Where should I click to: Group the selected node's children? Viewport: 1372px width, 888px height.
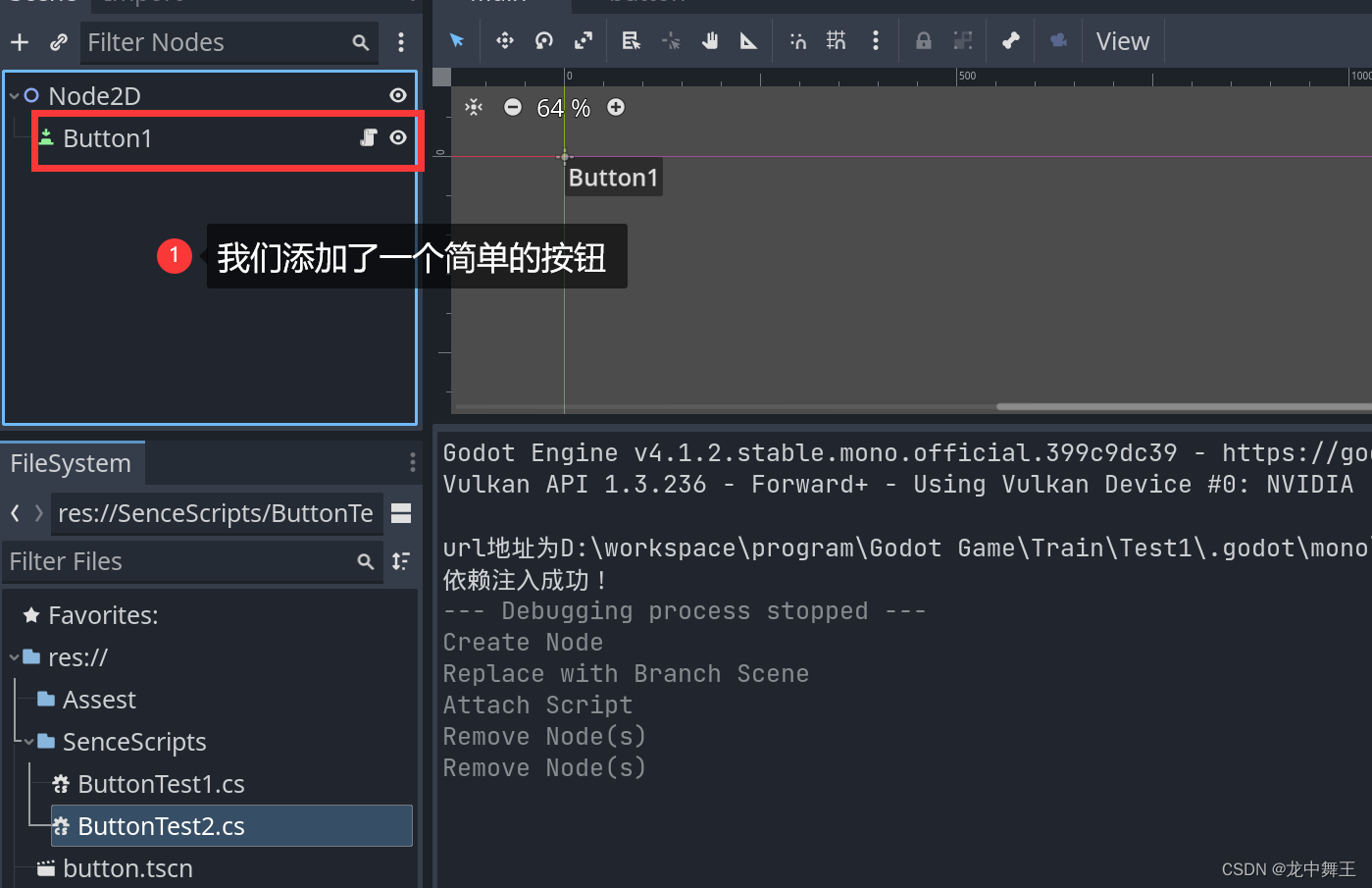[x=963, y=40]
